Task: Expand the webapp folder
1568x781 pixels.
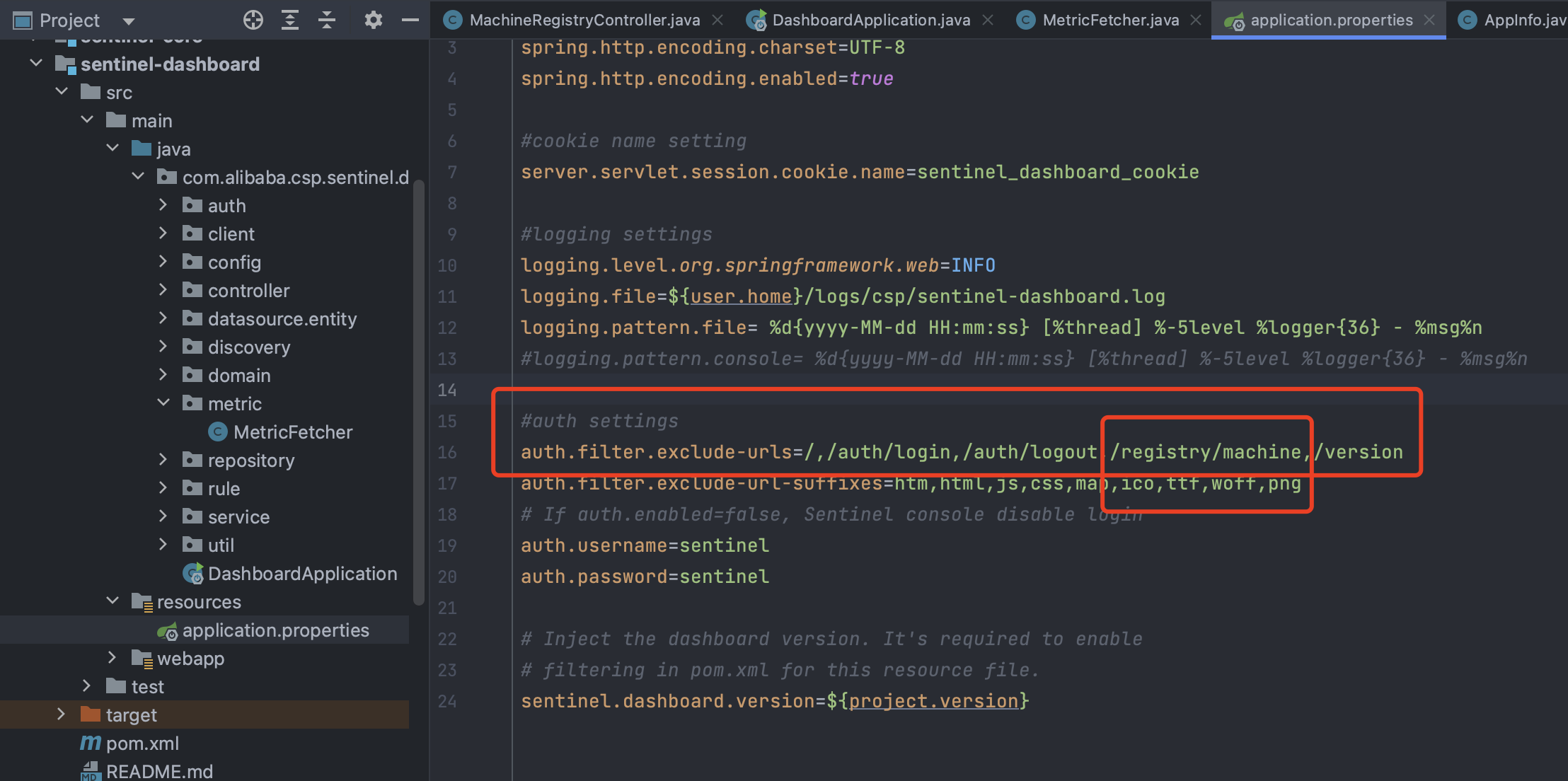Action: [112, 658]
